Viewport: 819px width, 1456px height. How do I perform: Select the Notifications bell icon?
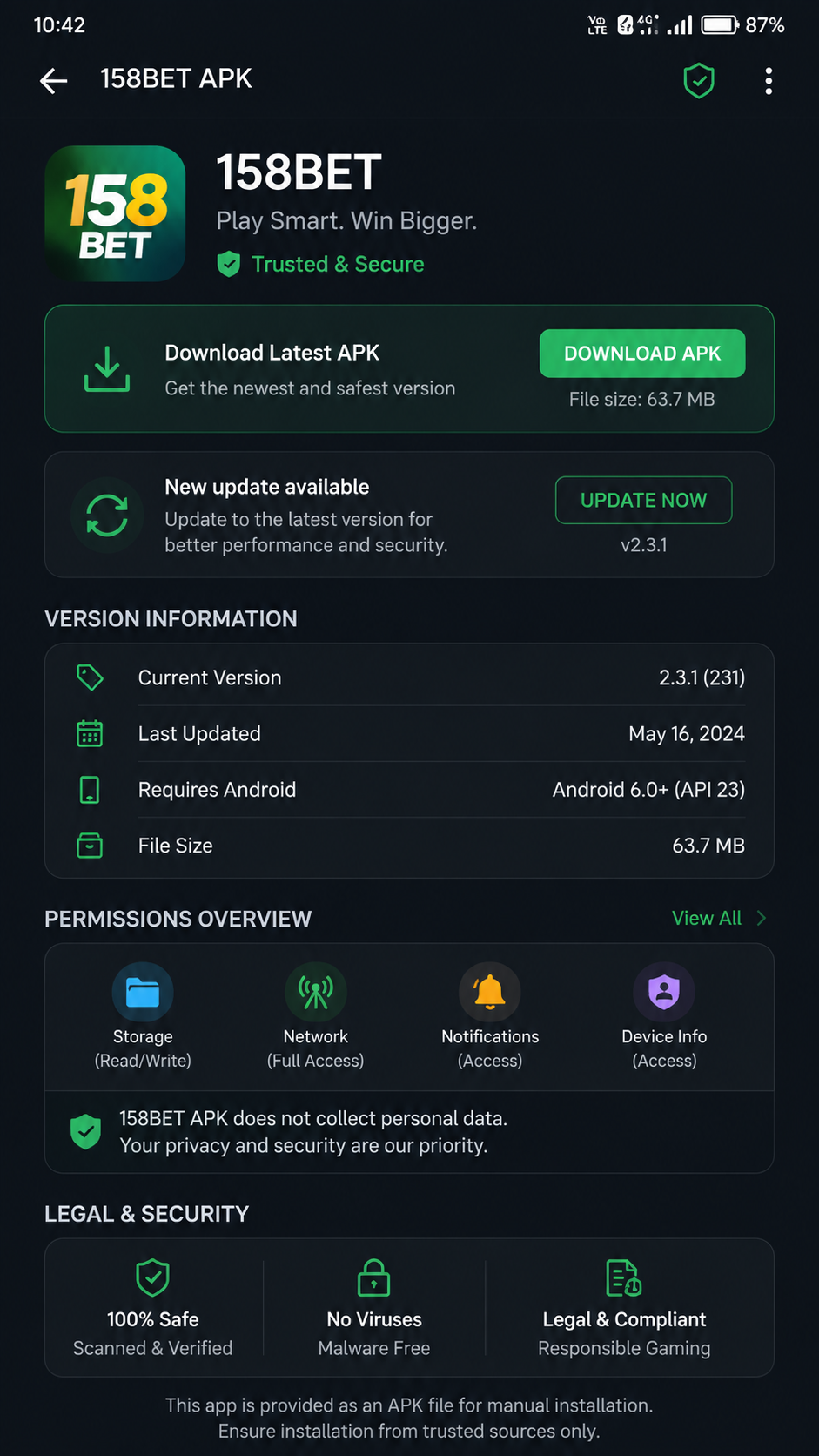point(490,992)
